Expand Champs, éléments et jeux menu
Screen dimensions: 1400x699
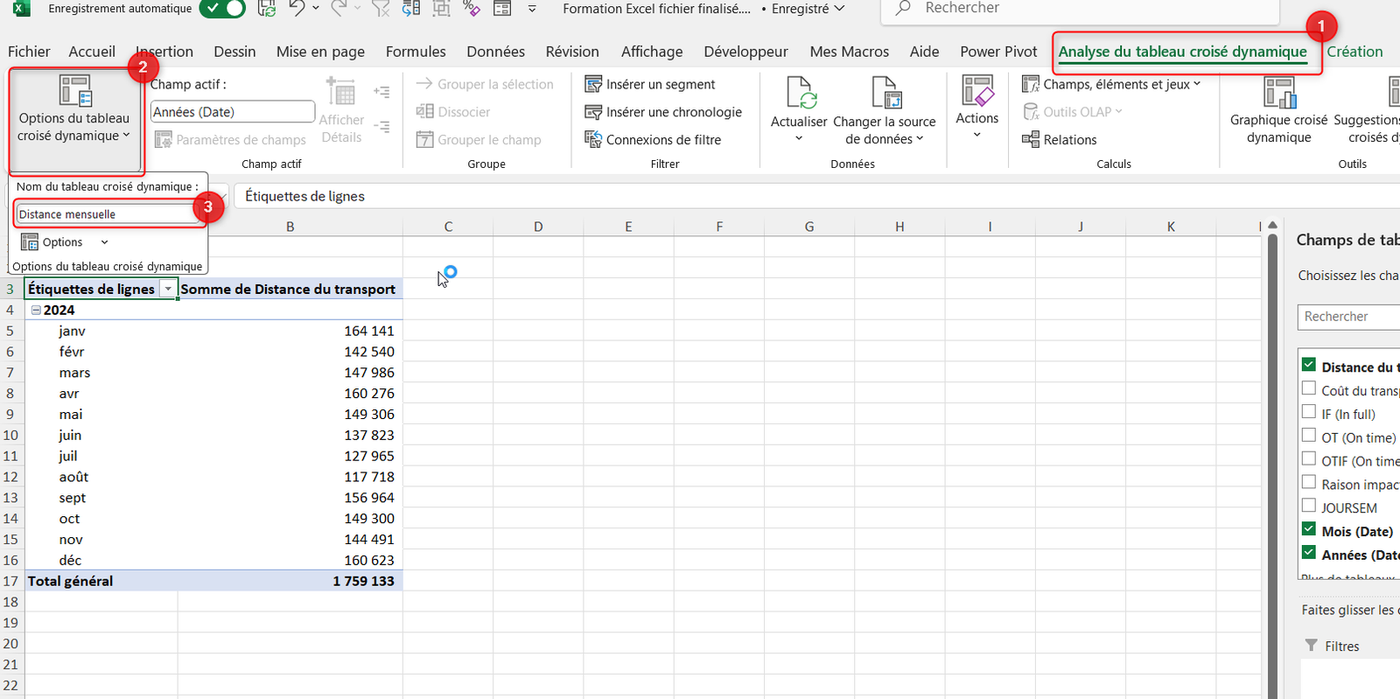(1111, 84)
